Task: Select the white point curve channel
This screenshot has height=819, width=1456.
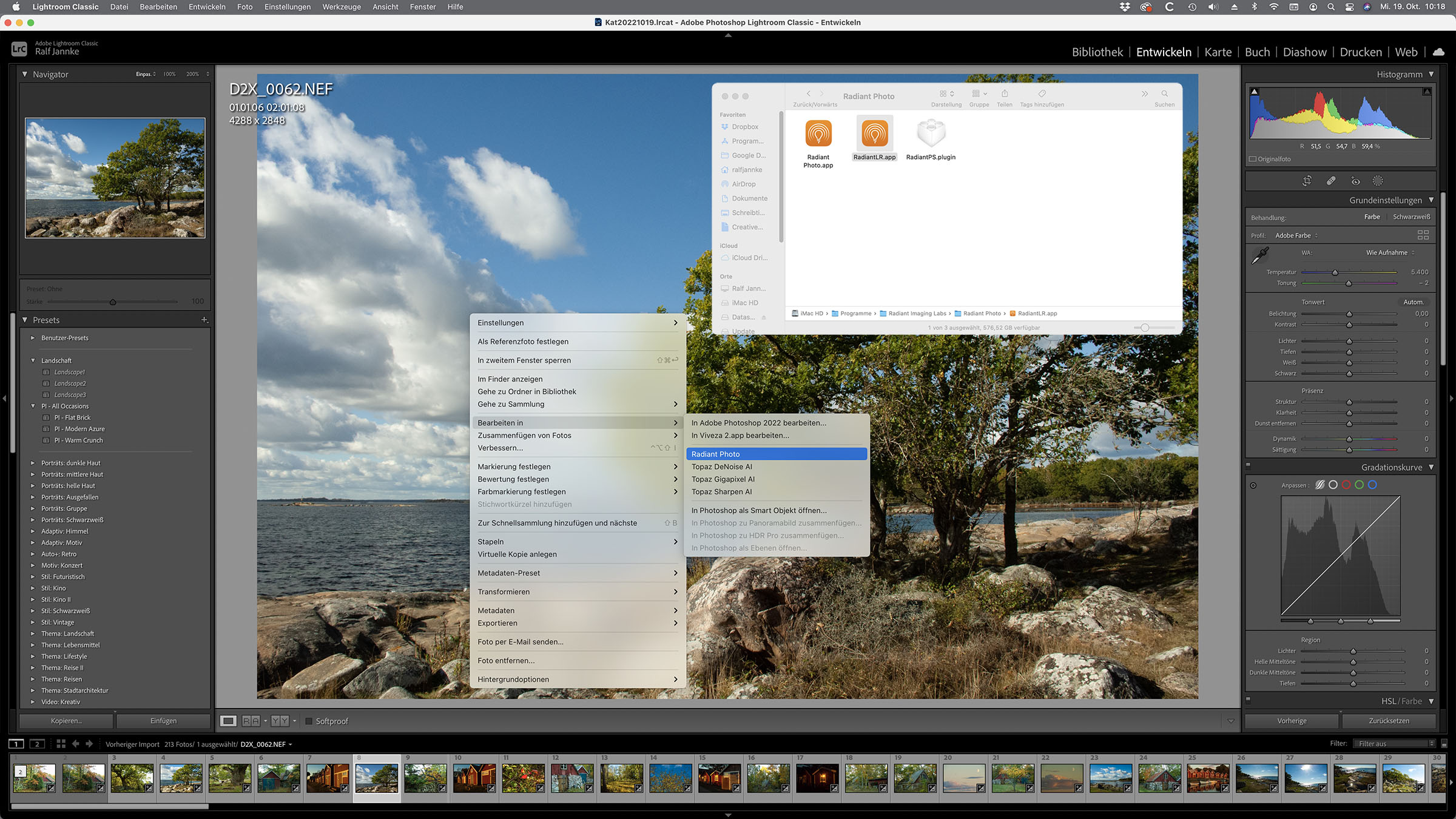Action: pyautogui.click(x=1333, y=485)
